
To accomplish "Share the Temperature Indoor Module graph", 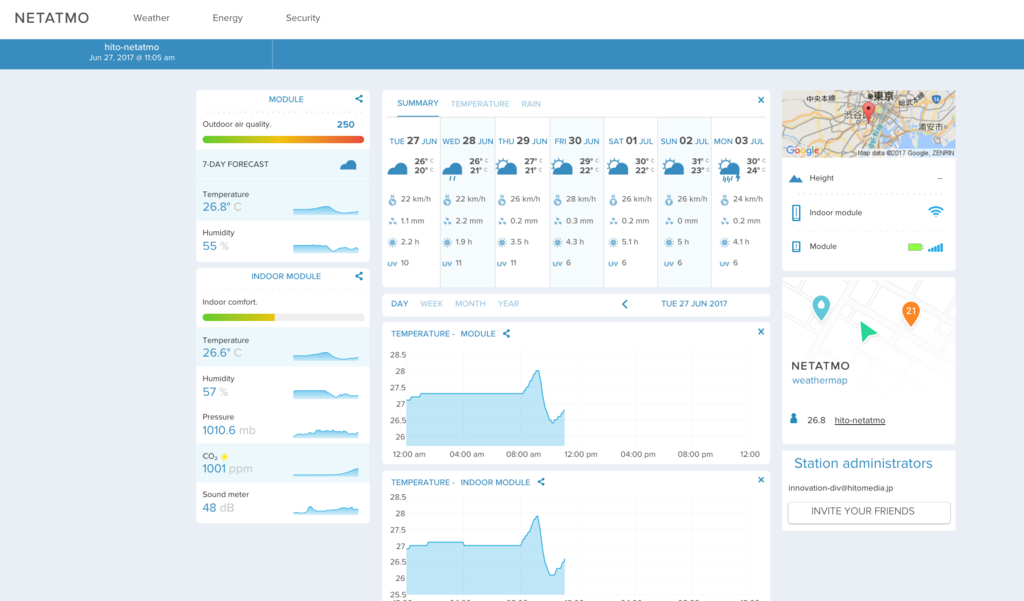I will point(541,482).
